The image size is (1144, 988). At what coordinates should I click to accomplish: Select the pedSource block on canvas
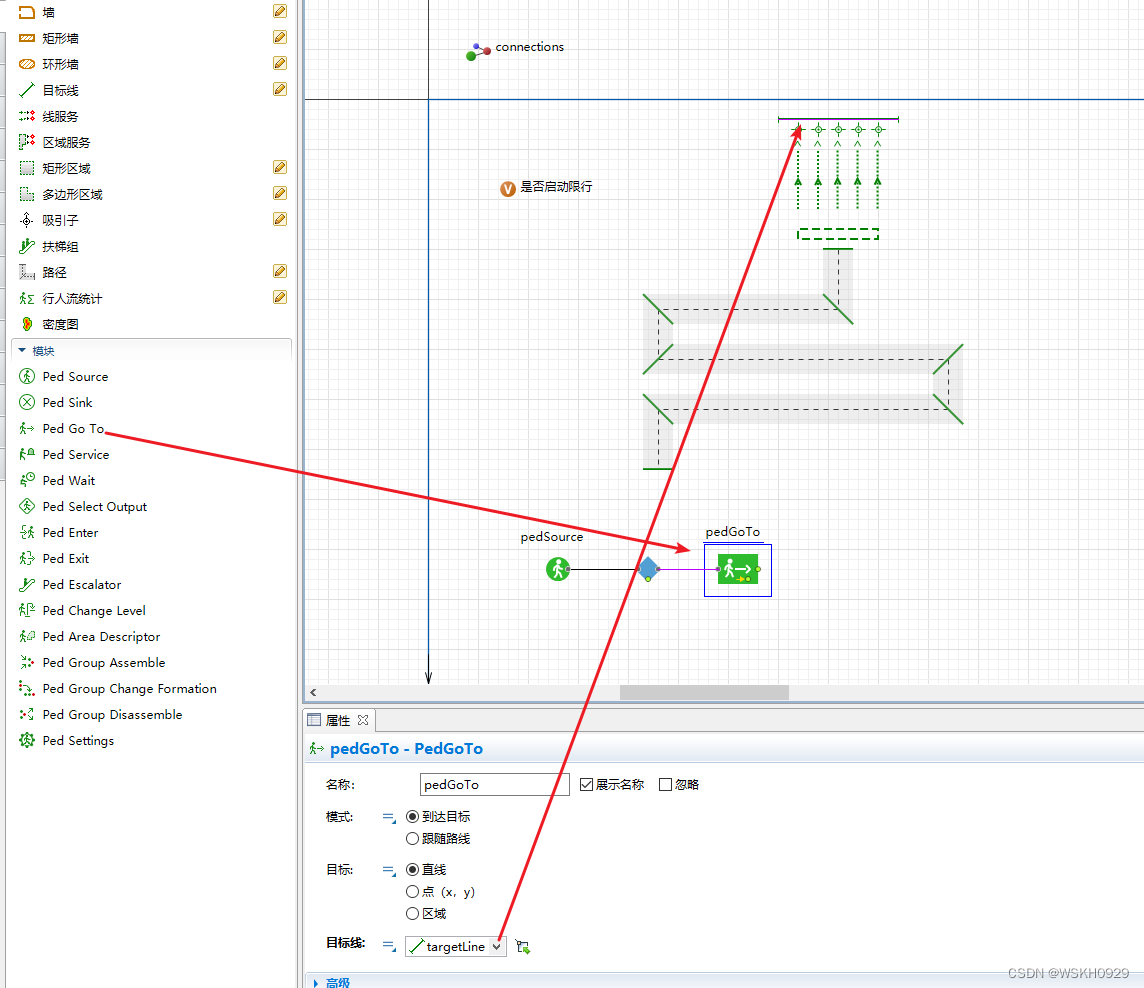click(x=558, y=569)
